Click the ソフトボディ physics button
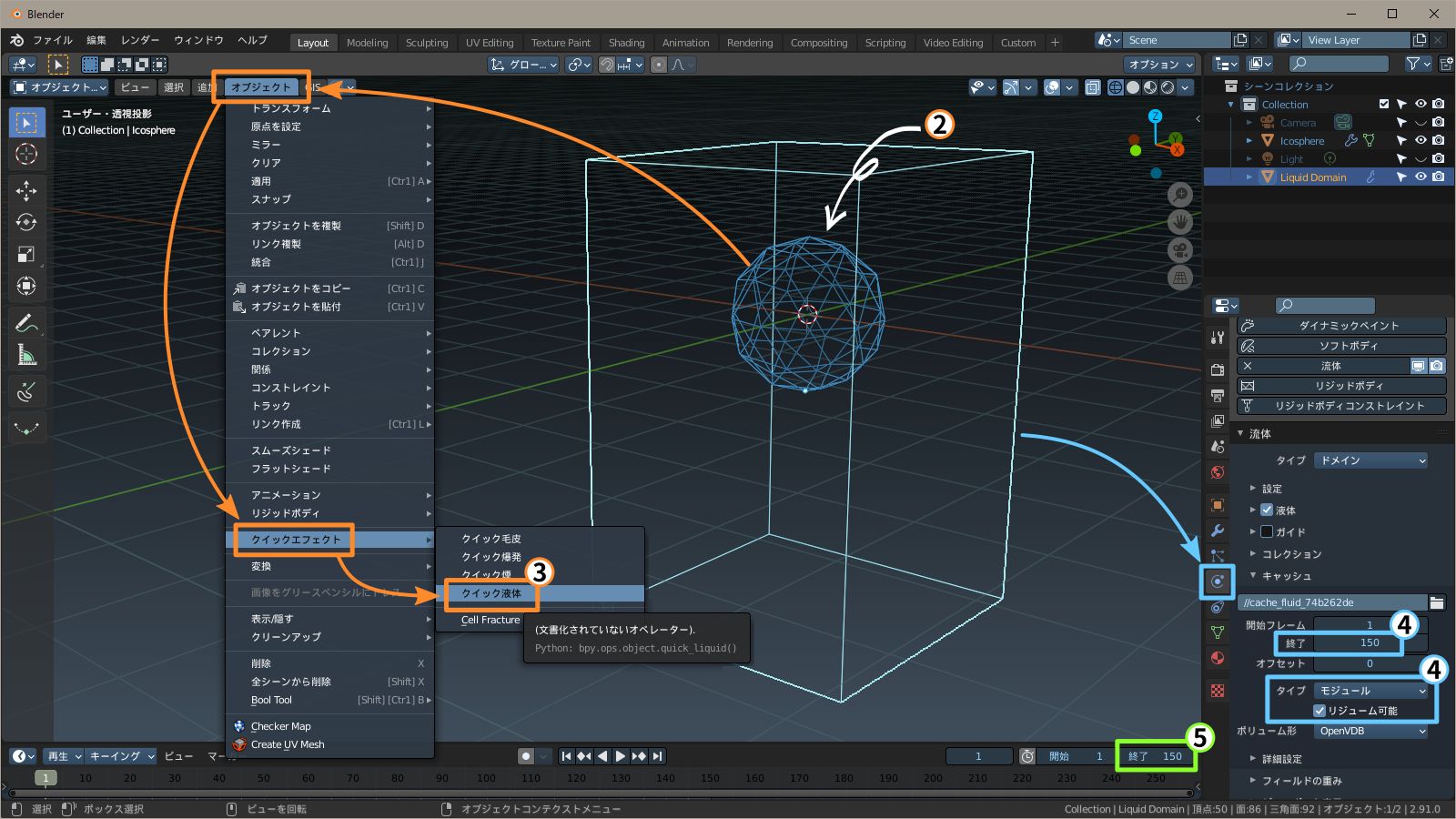Image resolution: width=1456 pixels, height=819 pixels. point(1341,346)
